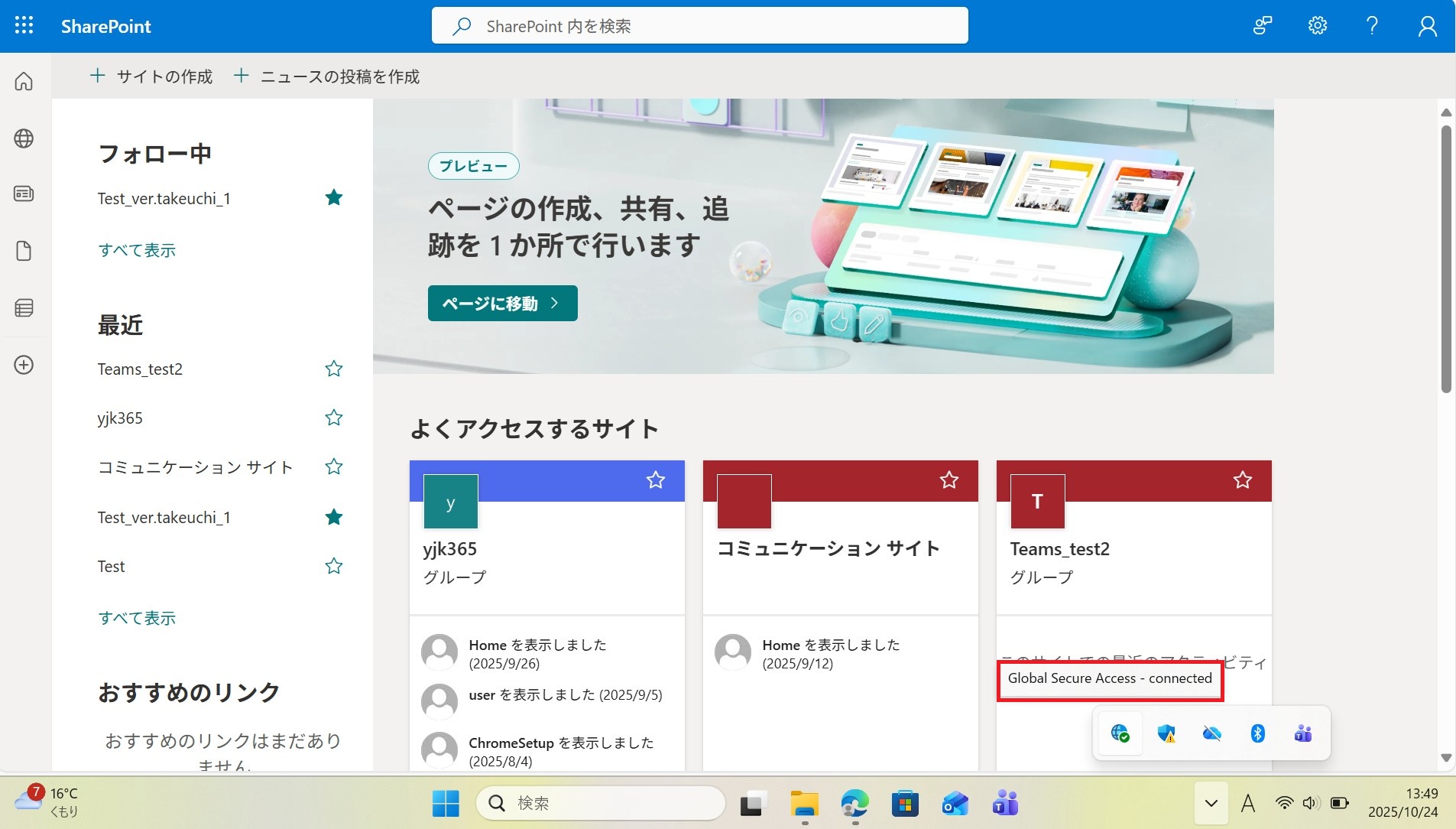The height and width of the screenshot is (829, 1456).
Task: Follow the yjk365 site card star
Action: (x=655, y=480)
